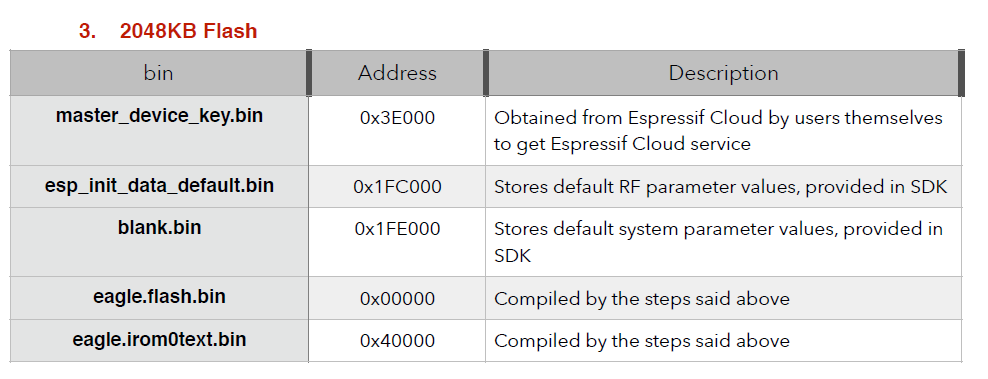Select address value 0x1FE000
988x379 pixels.
pyautogui.click(x=398, y=229)
